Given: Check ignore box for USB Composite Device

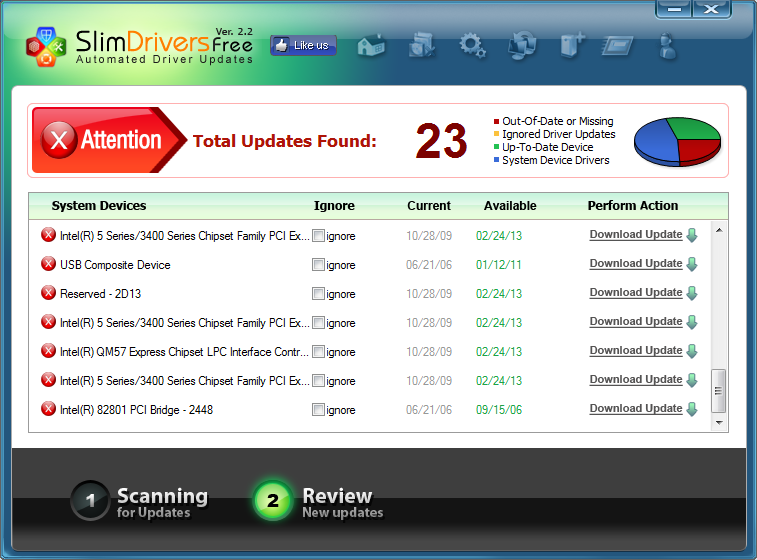Looking at the screenshot, I should [318, 265].
